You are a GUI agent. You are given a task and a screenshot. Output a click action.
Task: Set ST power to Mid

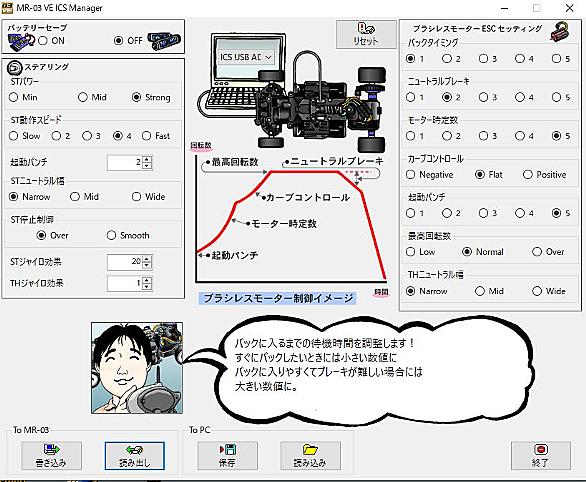[92, 97]
